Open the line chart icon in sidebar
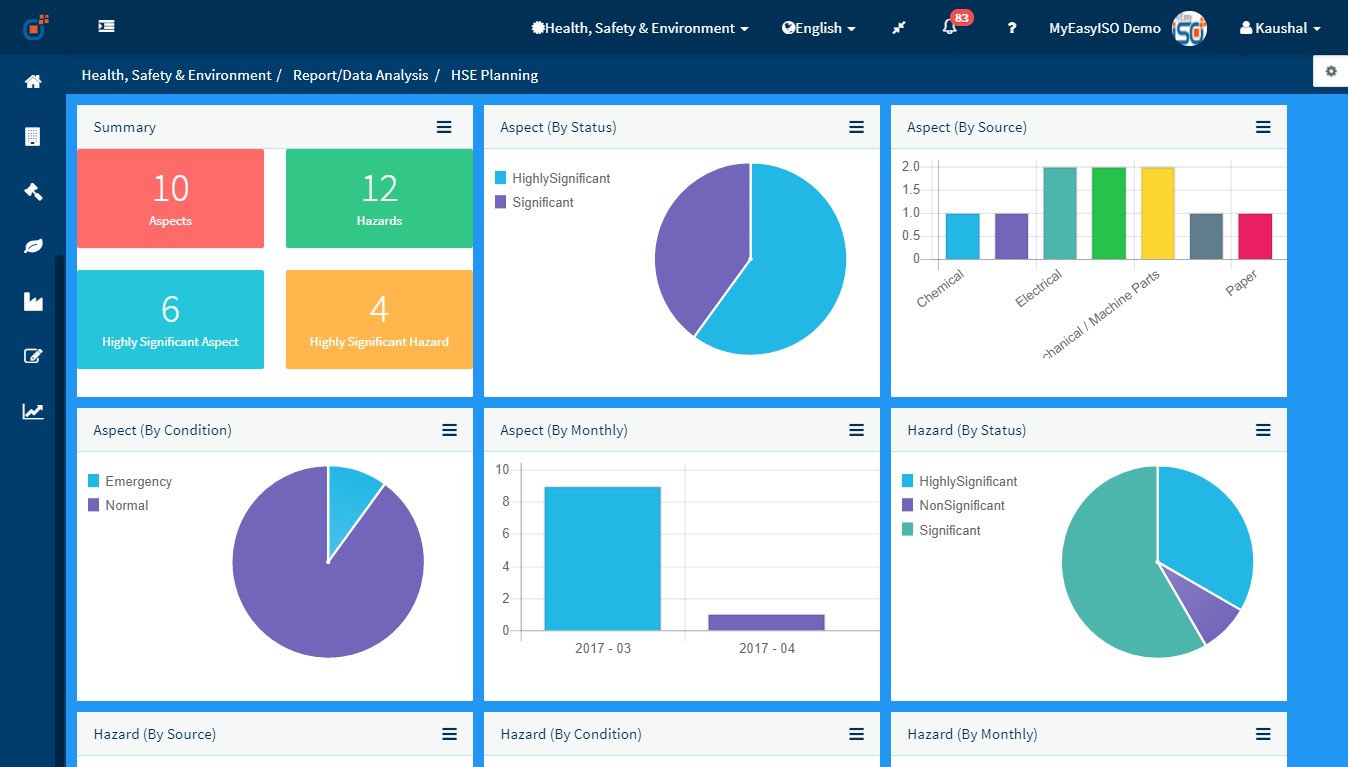This screenshot has width=1348, height=767. 33,411
